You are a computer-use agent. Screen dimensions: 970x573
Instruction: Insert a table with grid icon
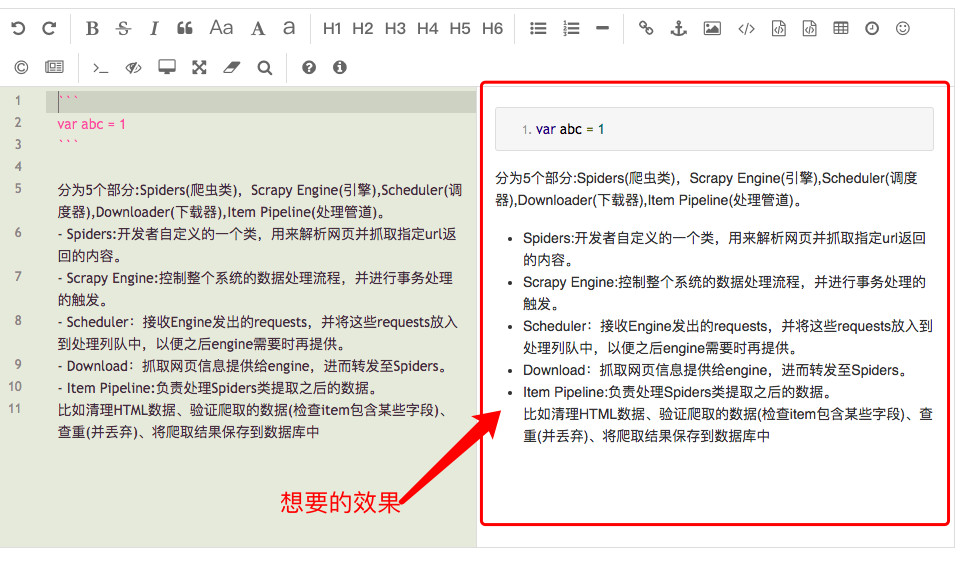(841, 28)
